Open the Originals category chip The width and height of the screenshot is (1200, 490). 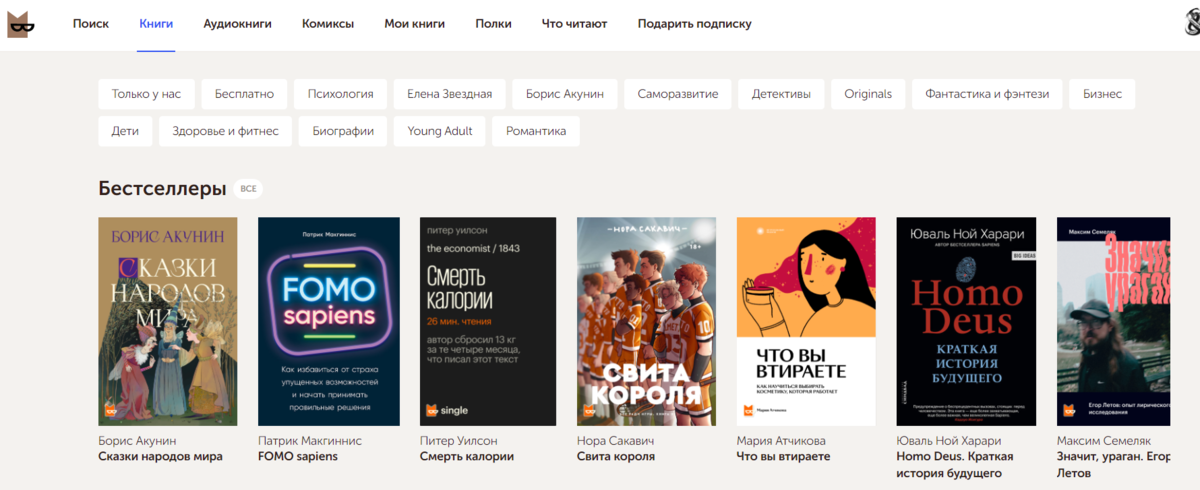click(x=868, y=94)
